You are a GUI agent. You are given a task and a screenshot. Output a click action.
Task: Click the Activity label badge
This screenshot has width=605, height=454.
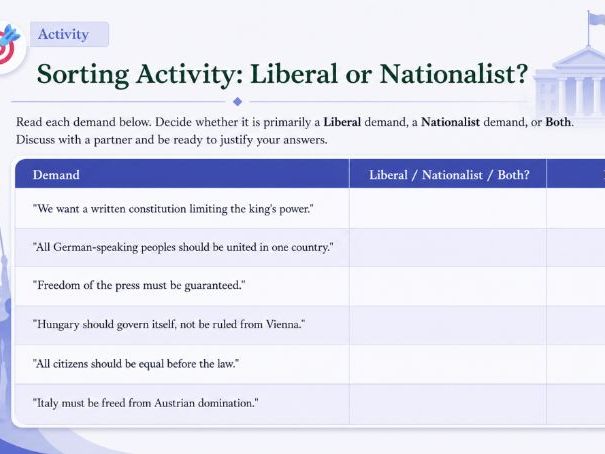(69, 34)
